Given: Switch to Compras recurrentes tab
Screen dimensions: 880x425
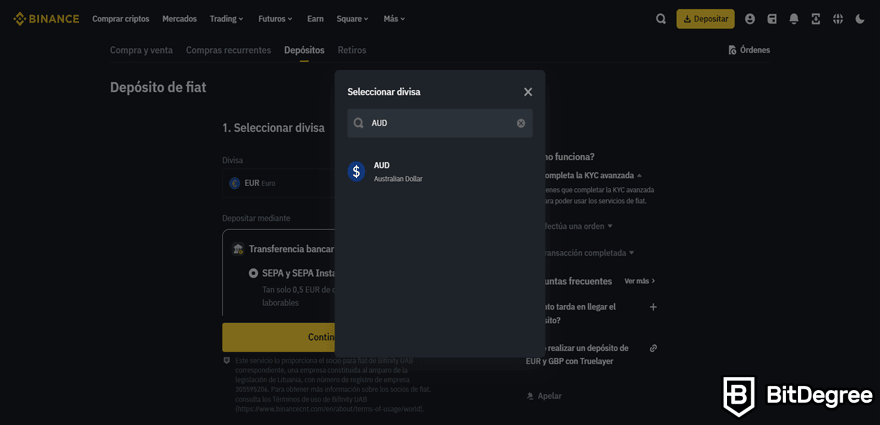Looking at the screenshot, I should click(228, 50).
